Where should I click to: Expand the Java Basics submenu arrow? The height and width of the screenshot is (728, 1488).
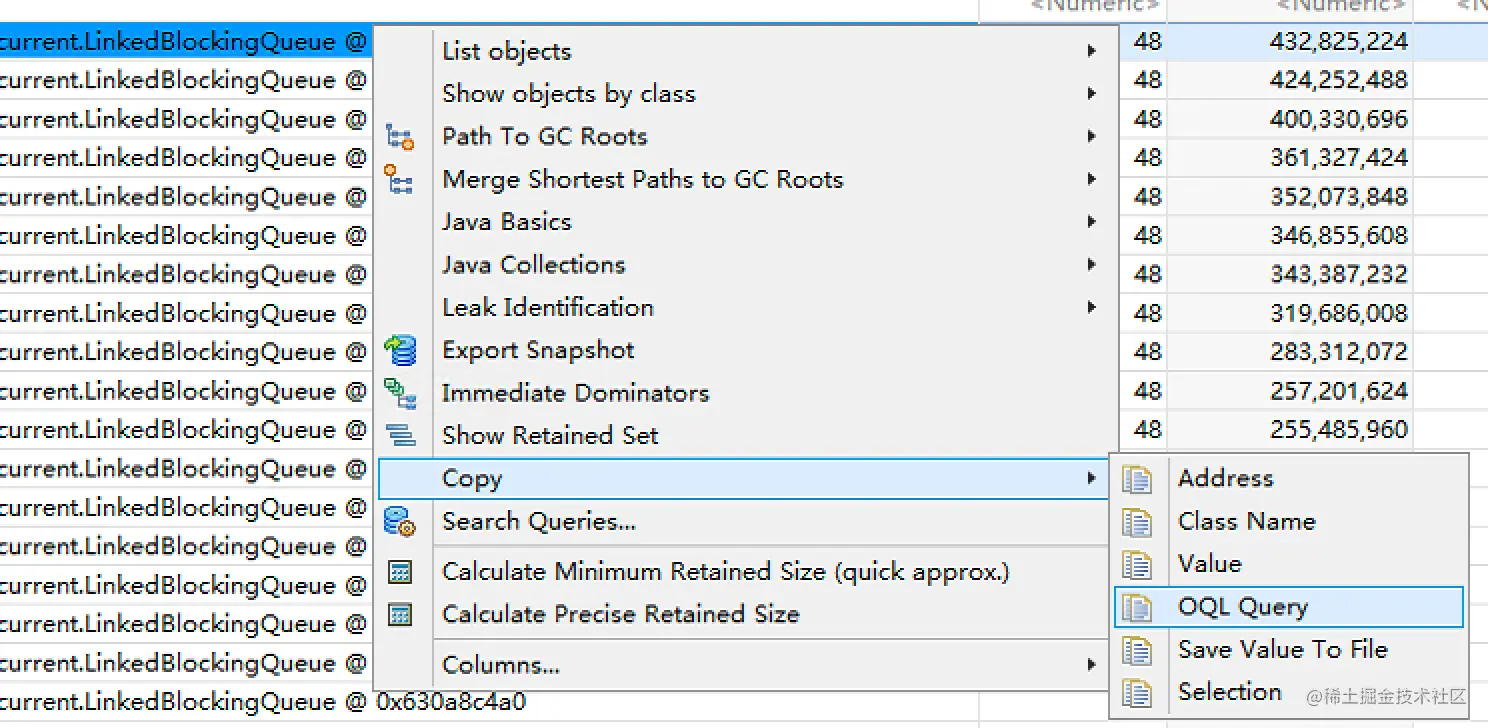[1092, 222]
